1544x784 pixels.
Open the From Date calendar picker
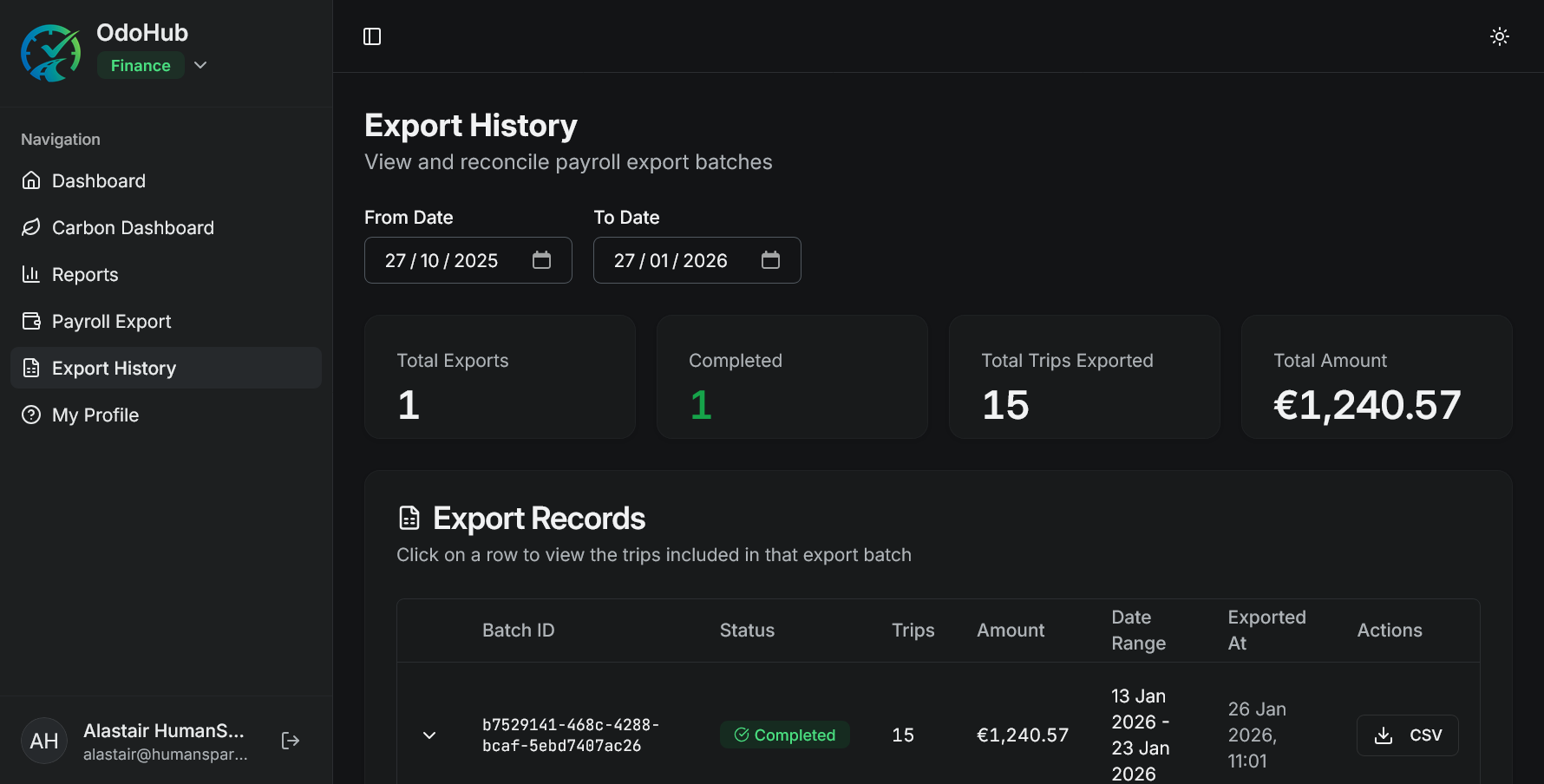[542, 259]
